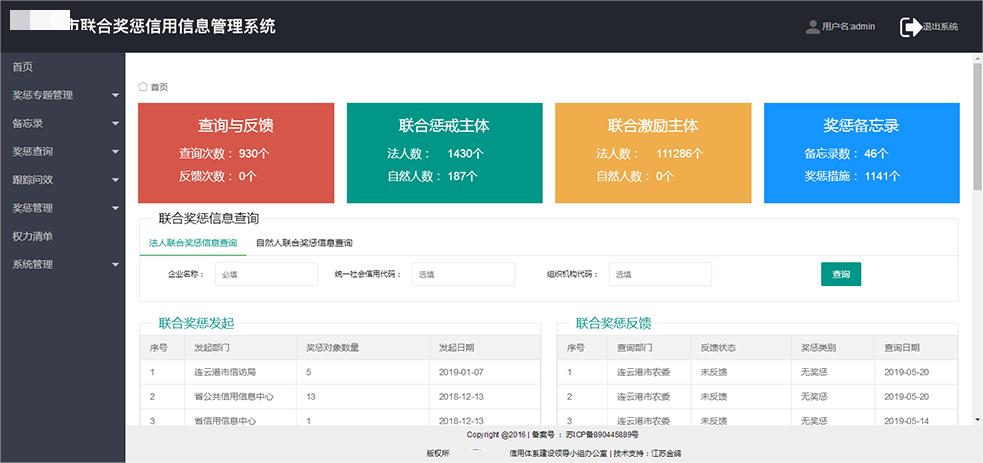The width and height of the screenshot is (983, 463).
Task: Click the home icon in the breadcrumb
Action: 143,86
